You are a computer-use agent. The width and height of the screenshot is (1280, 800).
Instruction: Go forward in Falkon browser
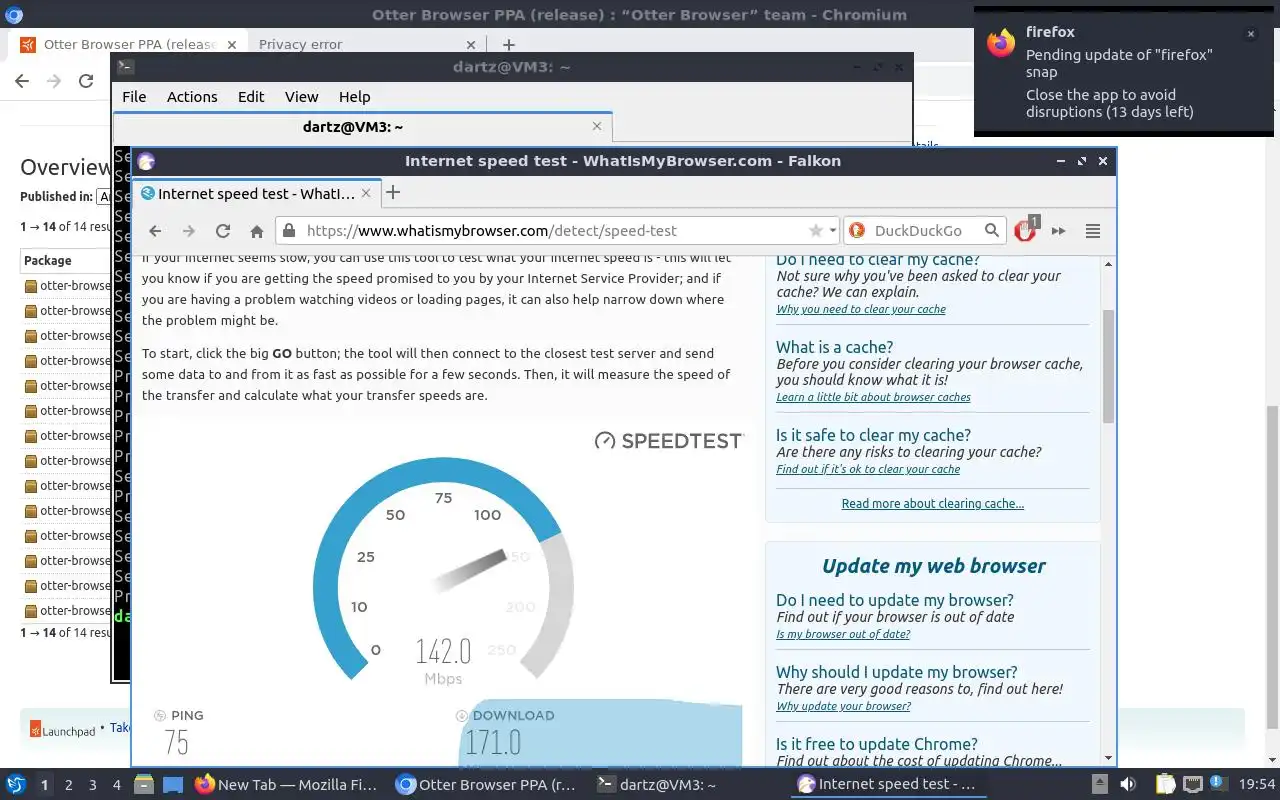[x=188, y=231]
